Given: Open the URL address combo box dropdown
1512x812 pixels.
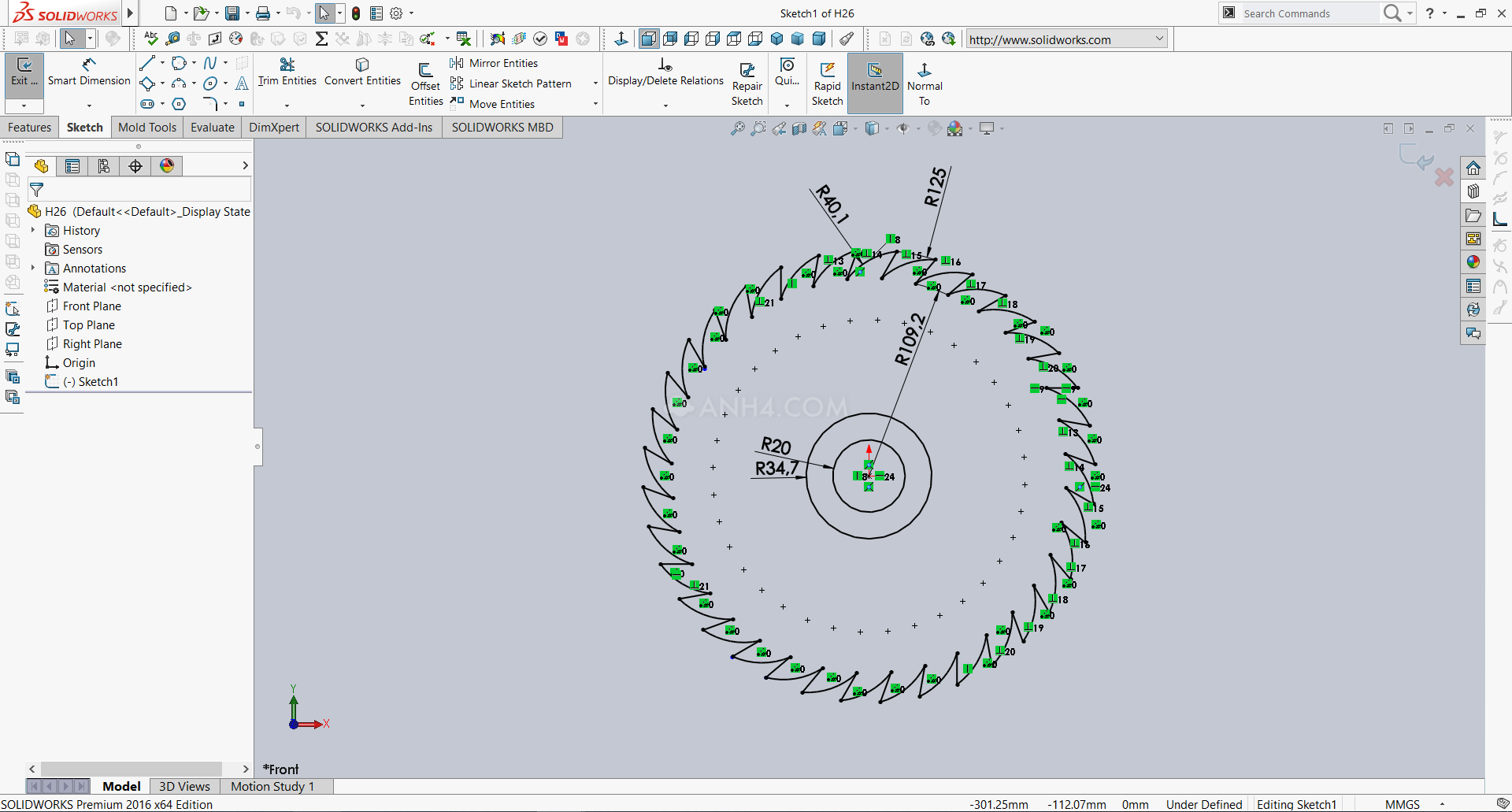Looking at the screenshot, I should [1159, 39].
